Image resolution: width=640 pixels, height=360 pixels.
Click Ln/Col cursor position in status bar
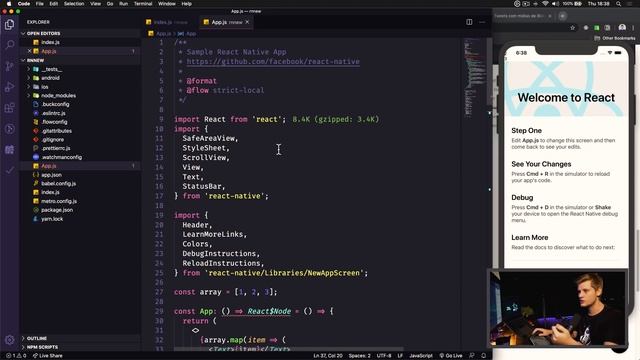point(328,356)
